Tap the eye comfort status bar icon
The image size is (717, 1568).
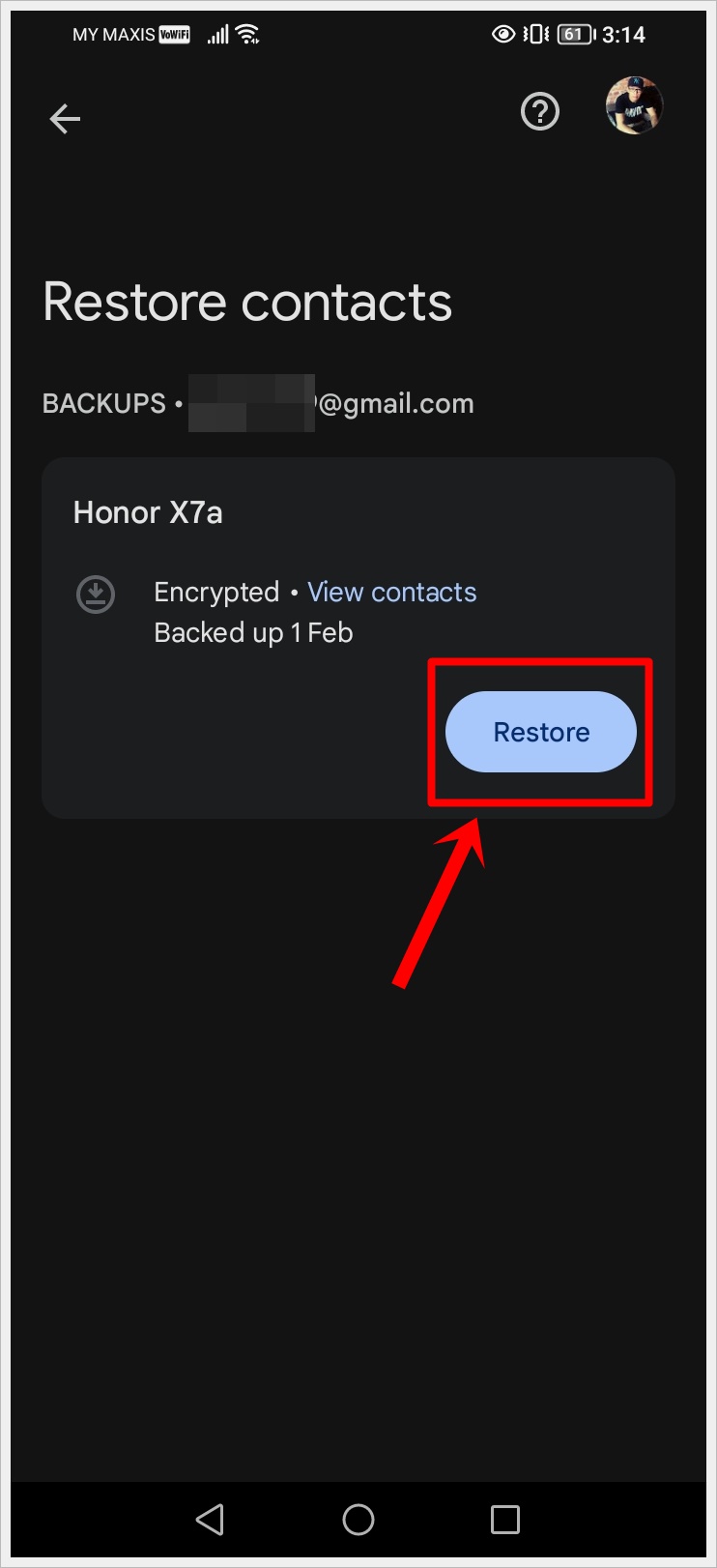[503, 34]
